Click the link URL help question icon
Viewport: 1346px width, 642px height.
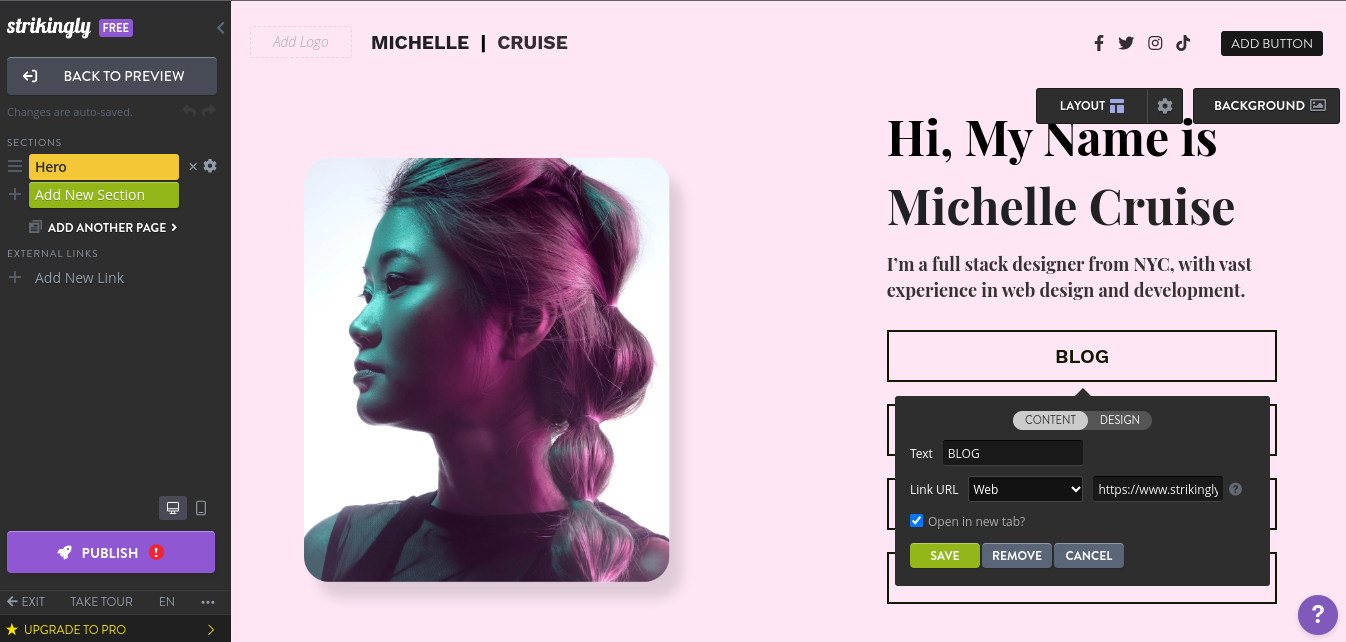(1236, 489)
